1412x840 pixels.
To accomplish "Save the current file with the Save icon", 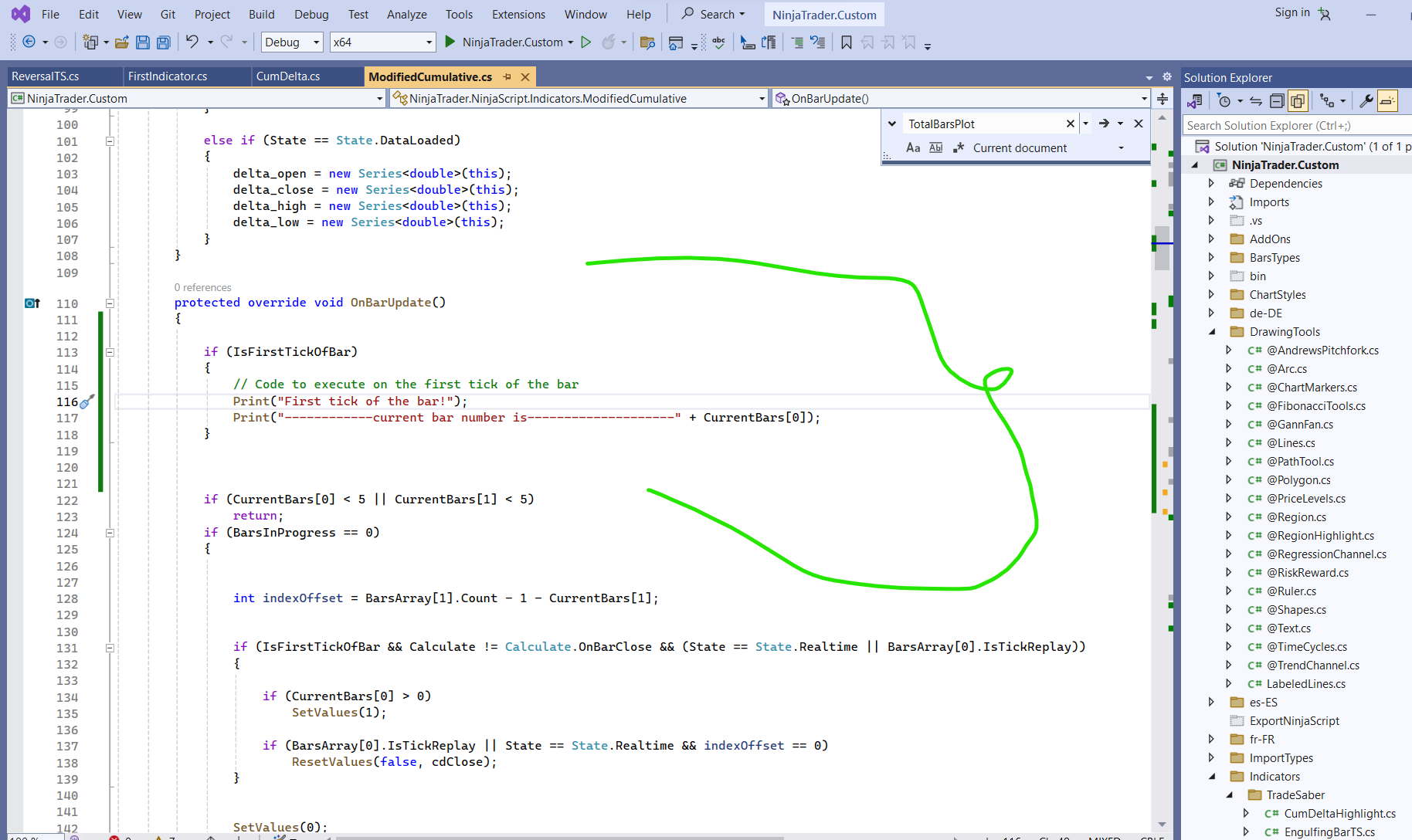I will [x=143, y=42].
